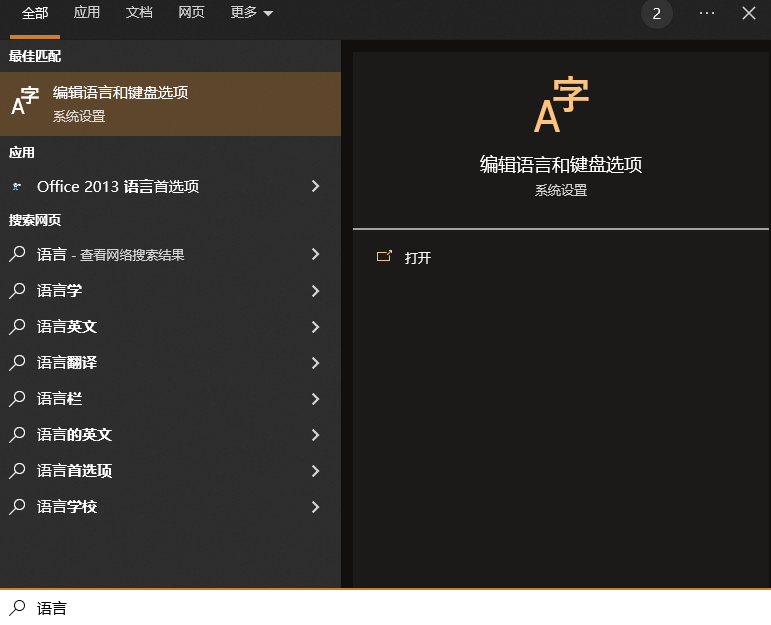Close the search panel with the X

749,13
